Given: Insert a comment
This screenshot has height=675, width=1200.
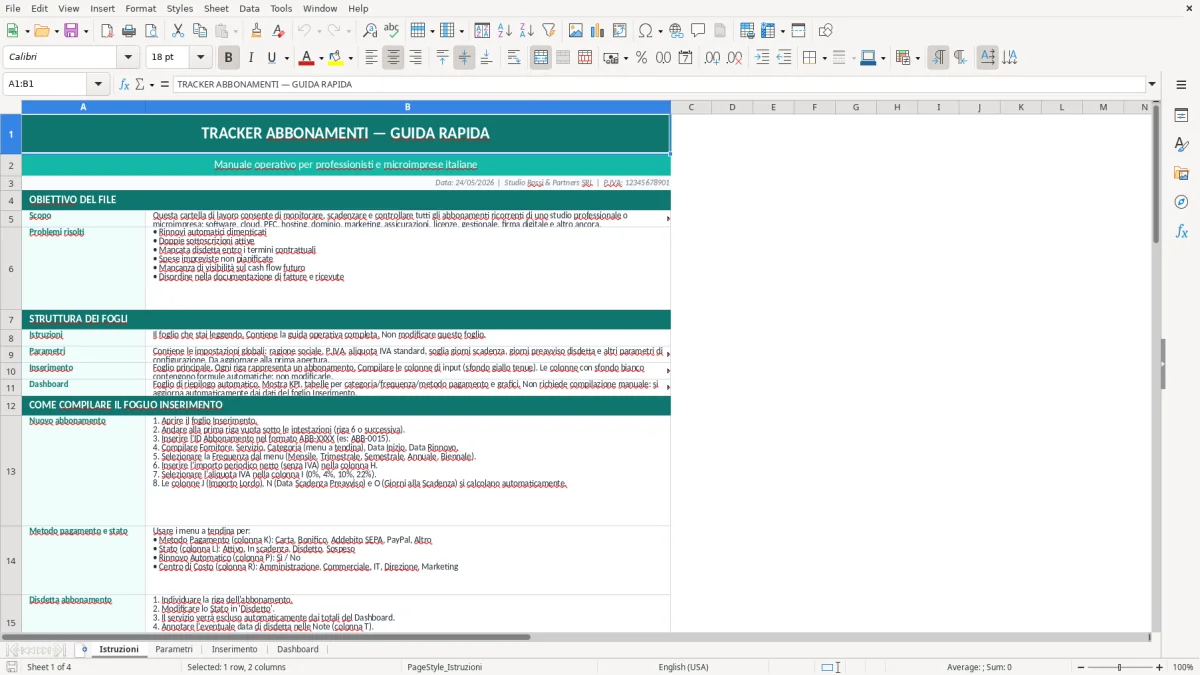Looking at the screenshot, I should [698, 31].
